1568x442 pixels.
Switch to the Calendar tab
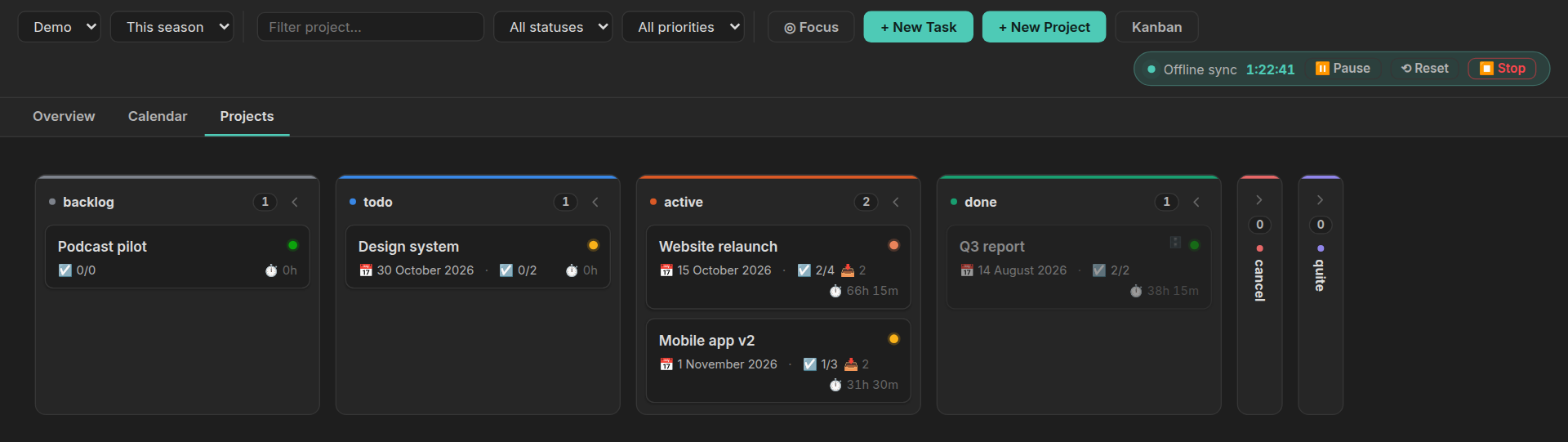(158, 116)
